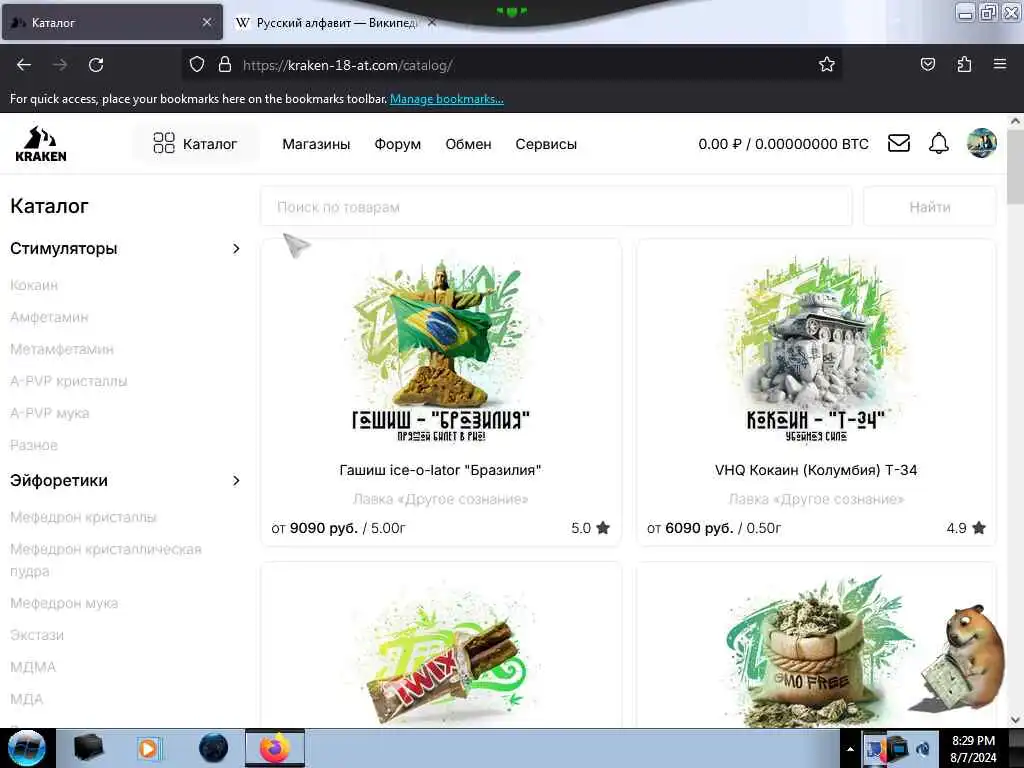Image resolution: width=1024 pixels, height=768 pixels.
Task: Bookmark this page with the star
Action: [827, 65]
